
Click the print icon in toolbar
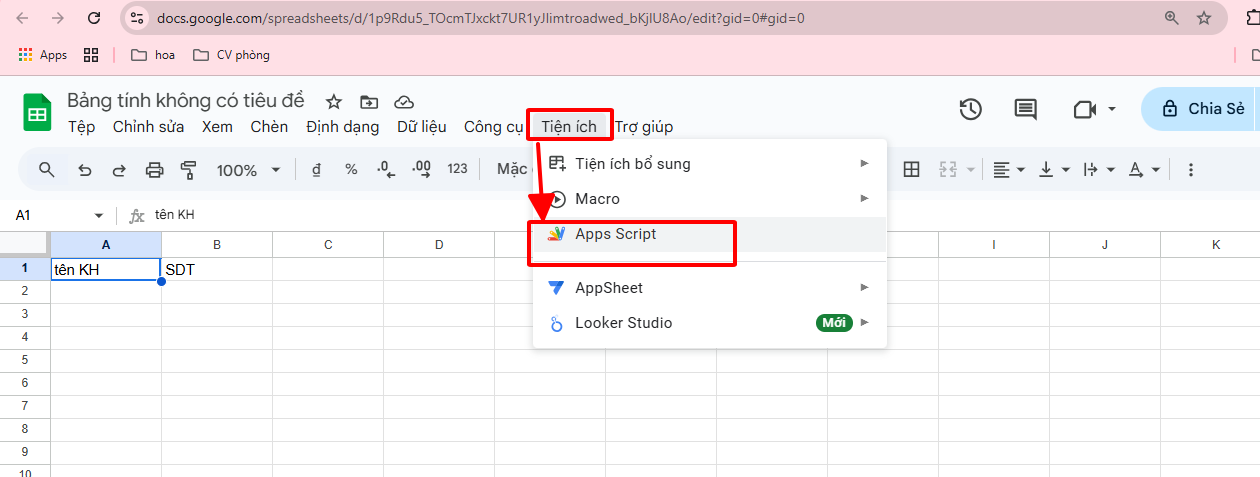point(154,170)
